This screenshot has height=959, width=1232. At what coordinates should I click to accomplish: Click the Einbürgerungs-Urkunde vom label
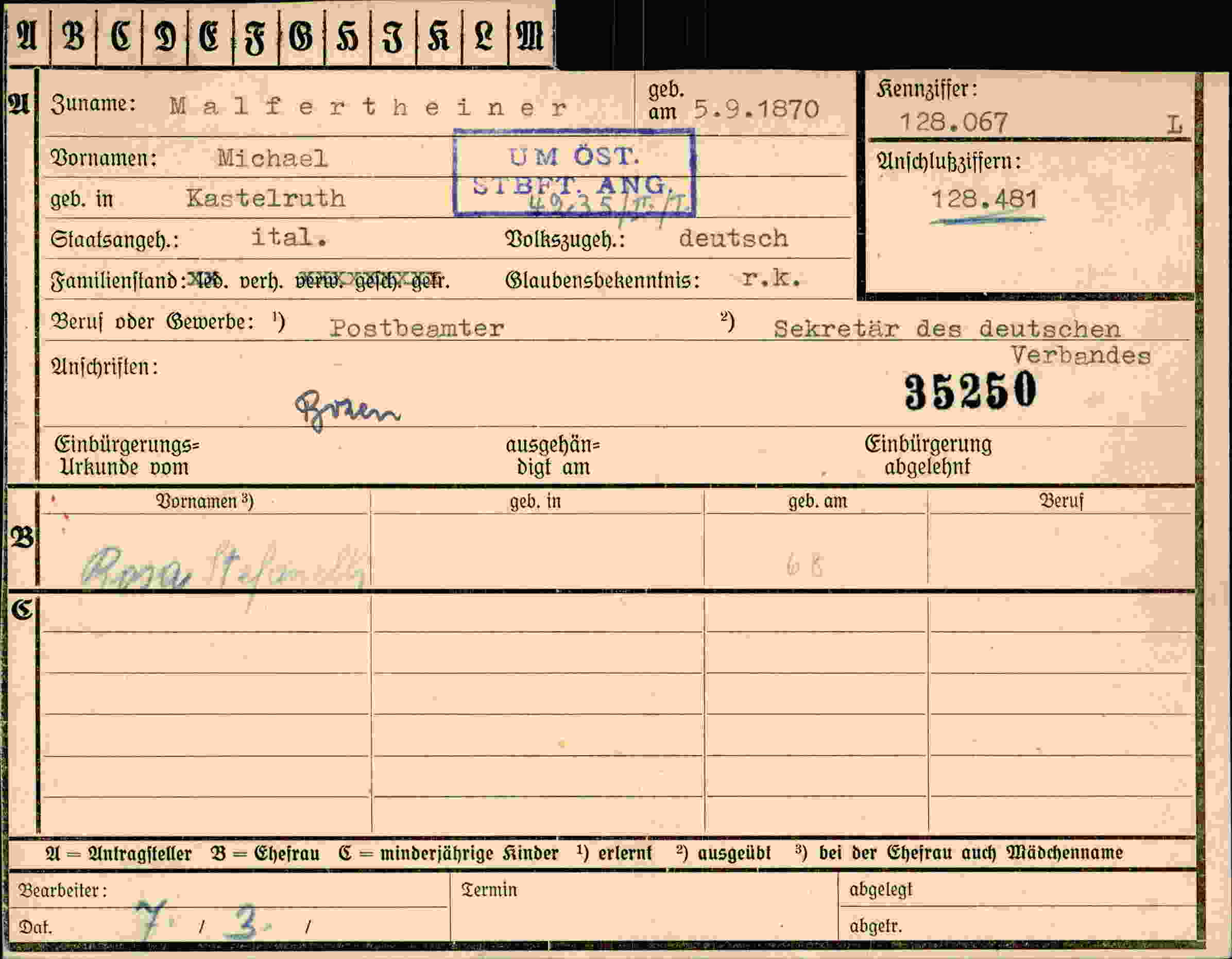(126, 456)
